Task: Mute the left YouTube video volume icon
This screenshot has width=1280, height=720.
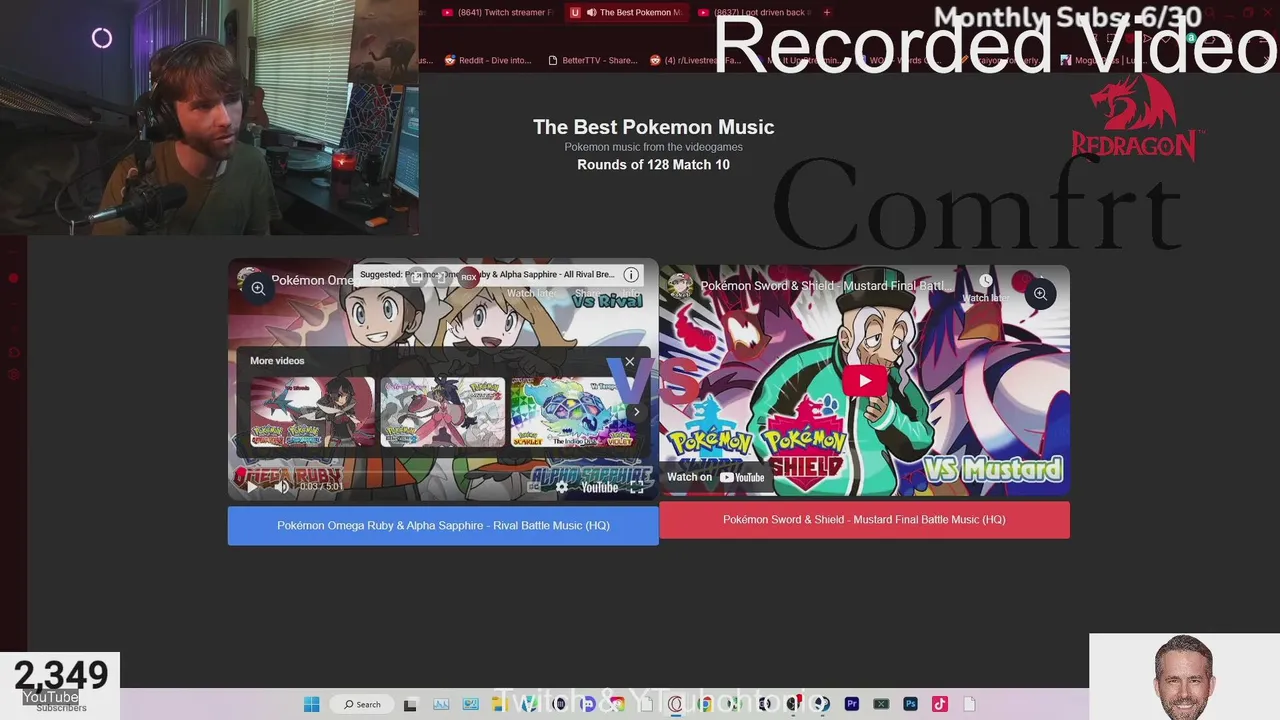Action: [282, 487]
